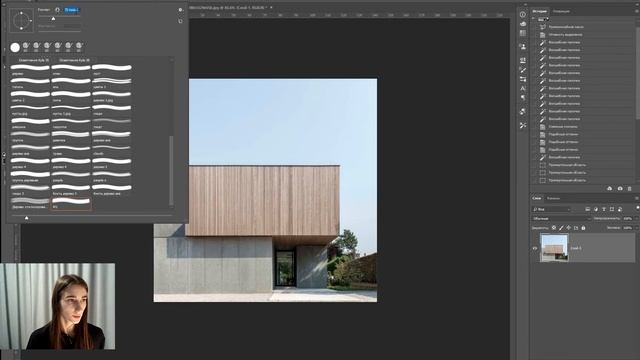Lock all padlock icon
This screenshot has width=640, height=360.
(x=583, y=228)
